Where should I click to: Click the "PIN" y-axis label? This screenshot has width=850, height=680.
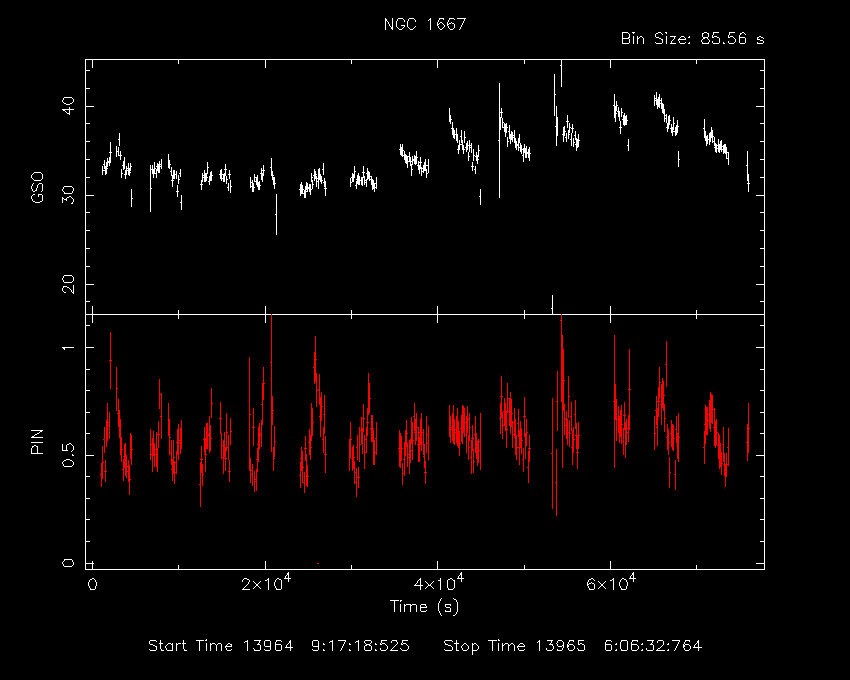click(37, 441)
